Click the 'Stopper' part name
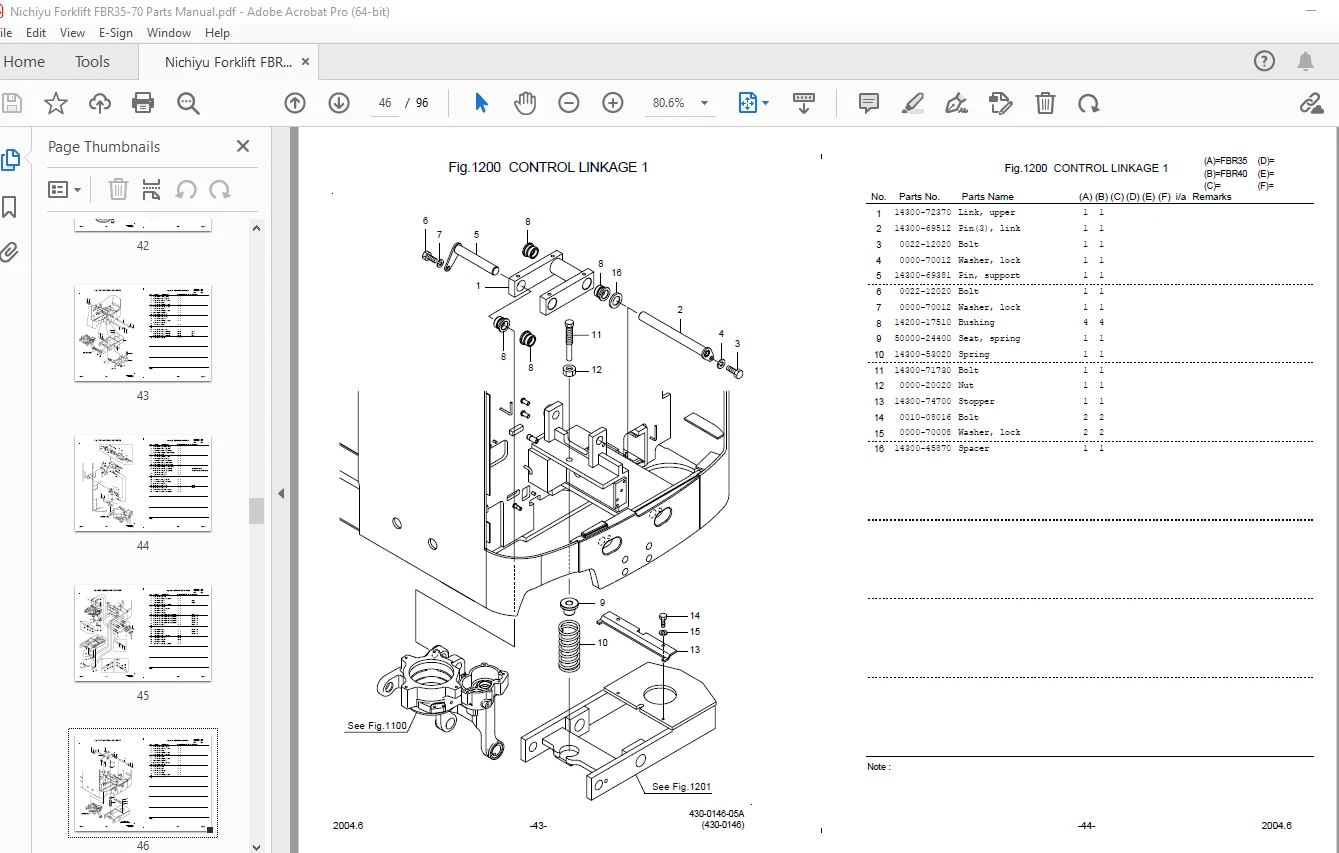The width and height of the screenshot is (1339, 853). pos(976,402)
